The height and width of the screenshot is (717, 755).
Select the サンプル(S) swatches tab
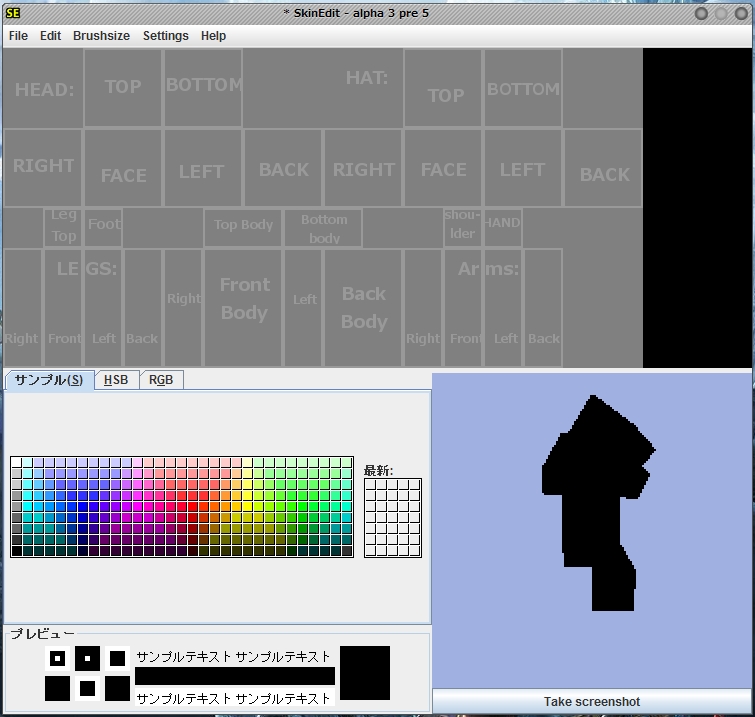[x=49, y=380]
